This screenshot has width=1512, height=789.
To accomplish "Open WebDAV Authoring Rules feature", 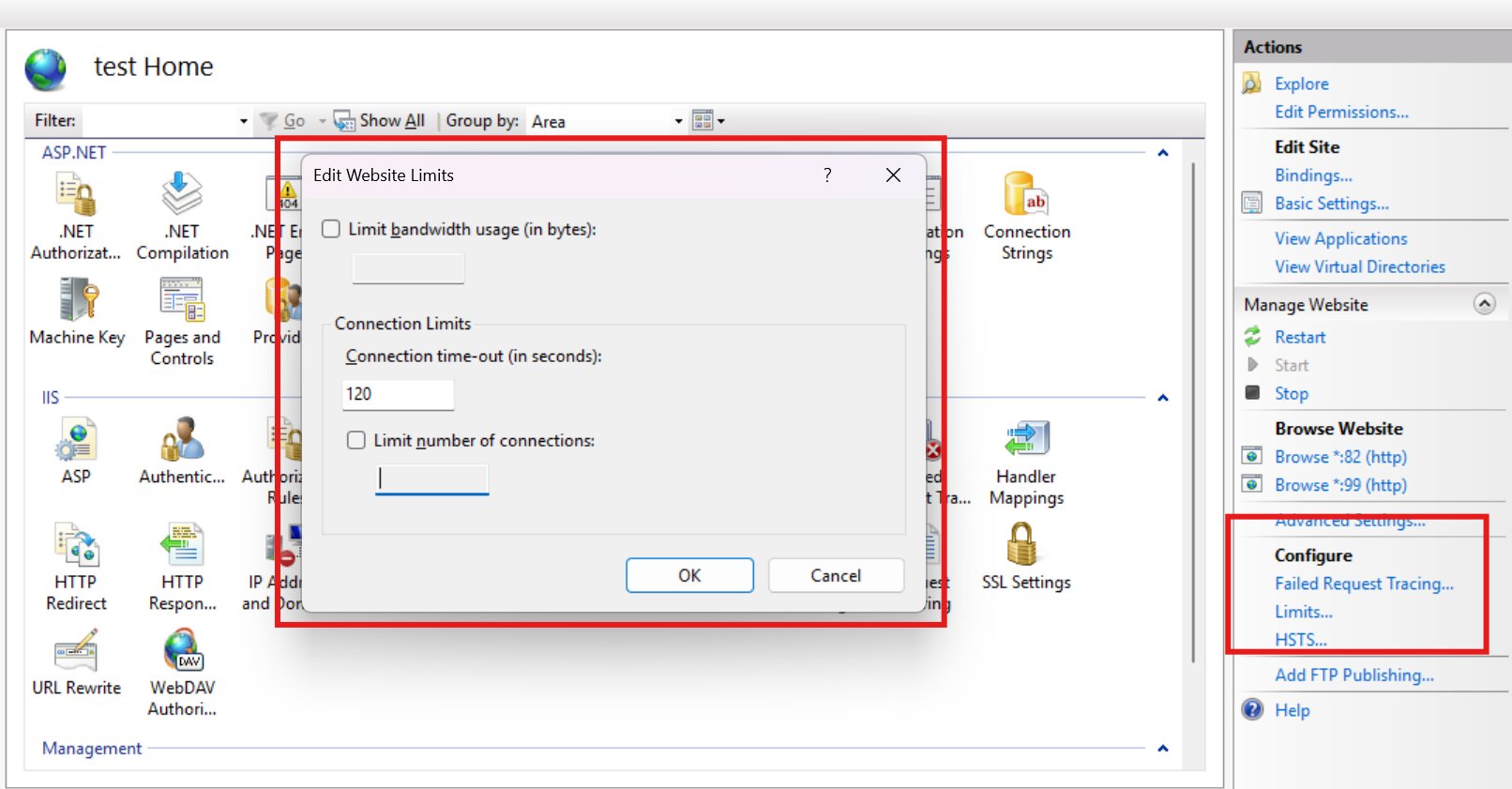I will point(182,674).
